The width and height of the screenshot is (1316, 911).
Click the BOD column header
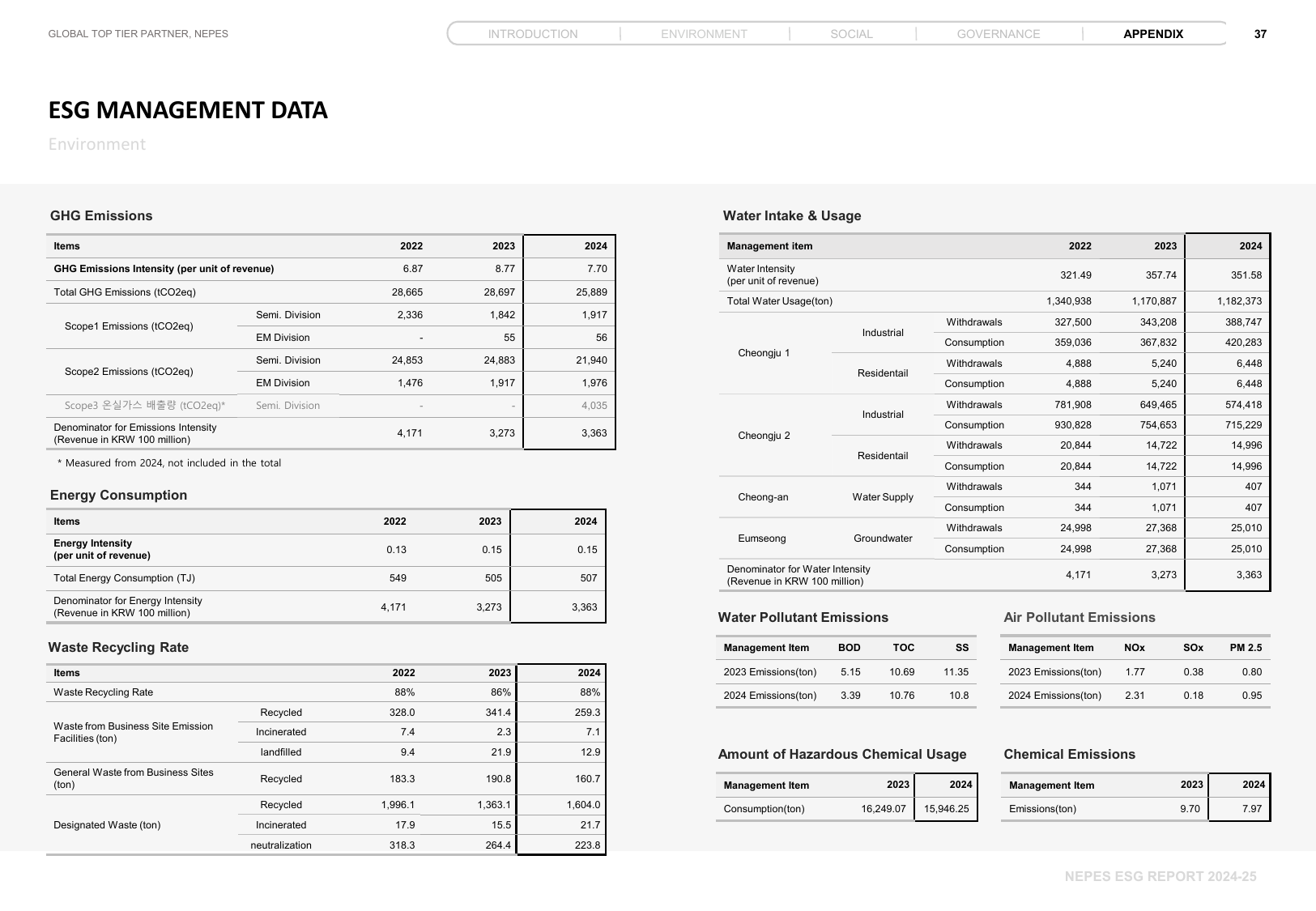(850, 648)
